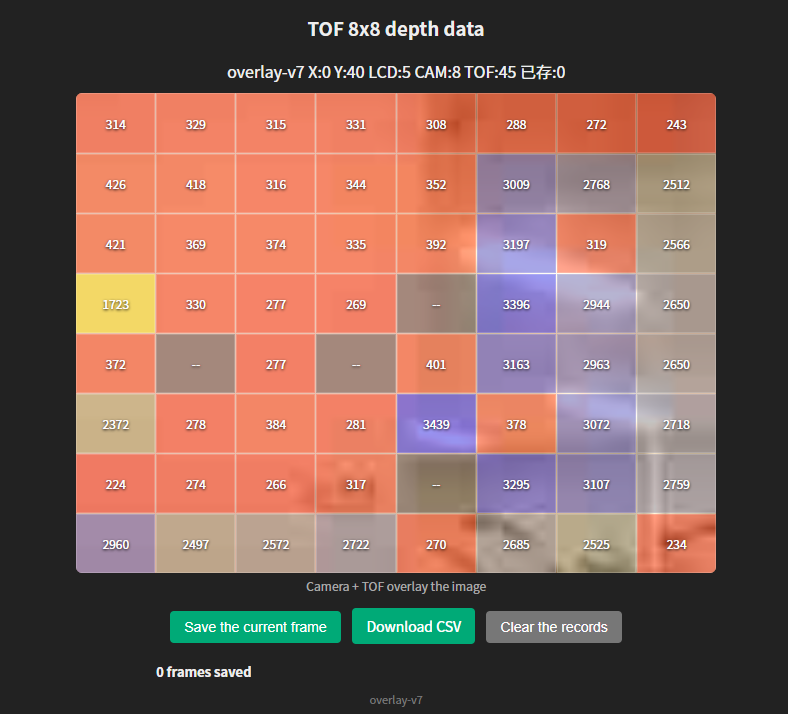This screenshot has height=714, width=788.
Task: Click the cell reading 2759
Action: click(x=676, y=484)
